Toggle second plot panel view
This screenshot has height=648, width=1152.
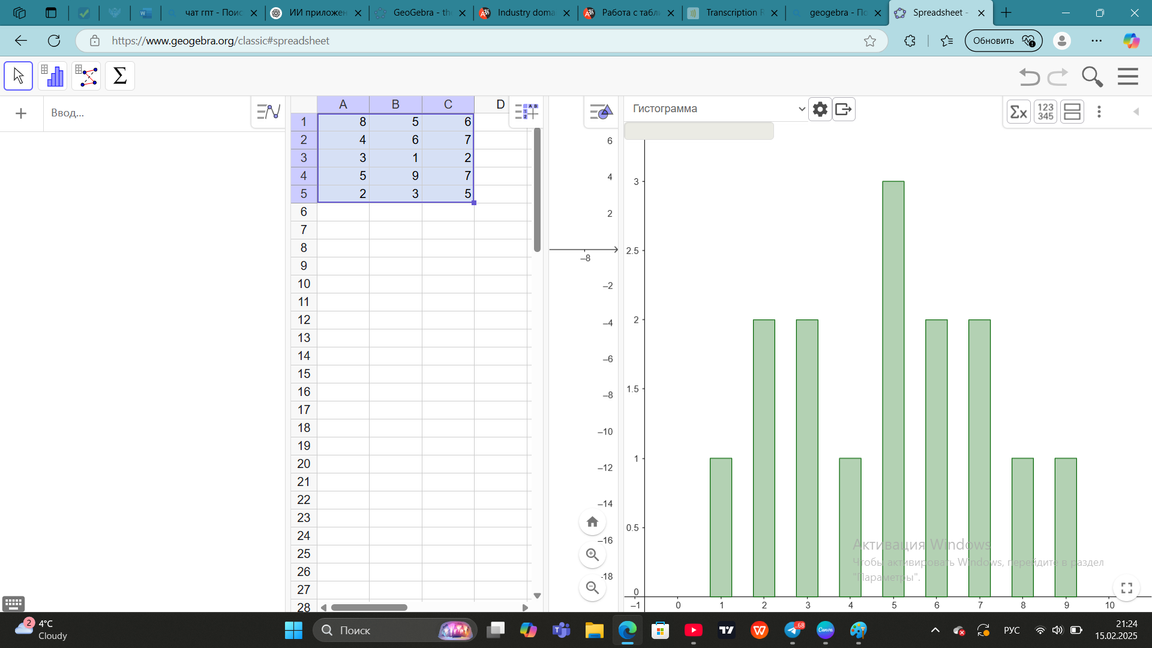(x=1072, y=112)
